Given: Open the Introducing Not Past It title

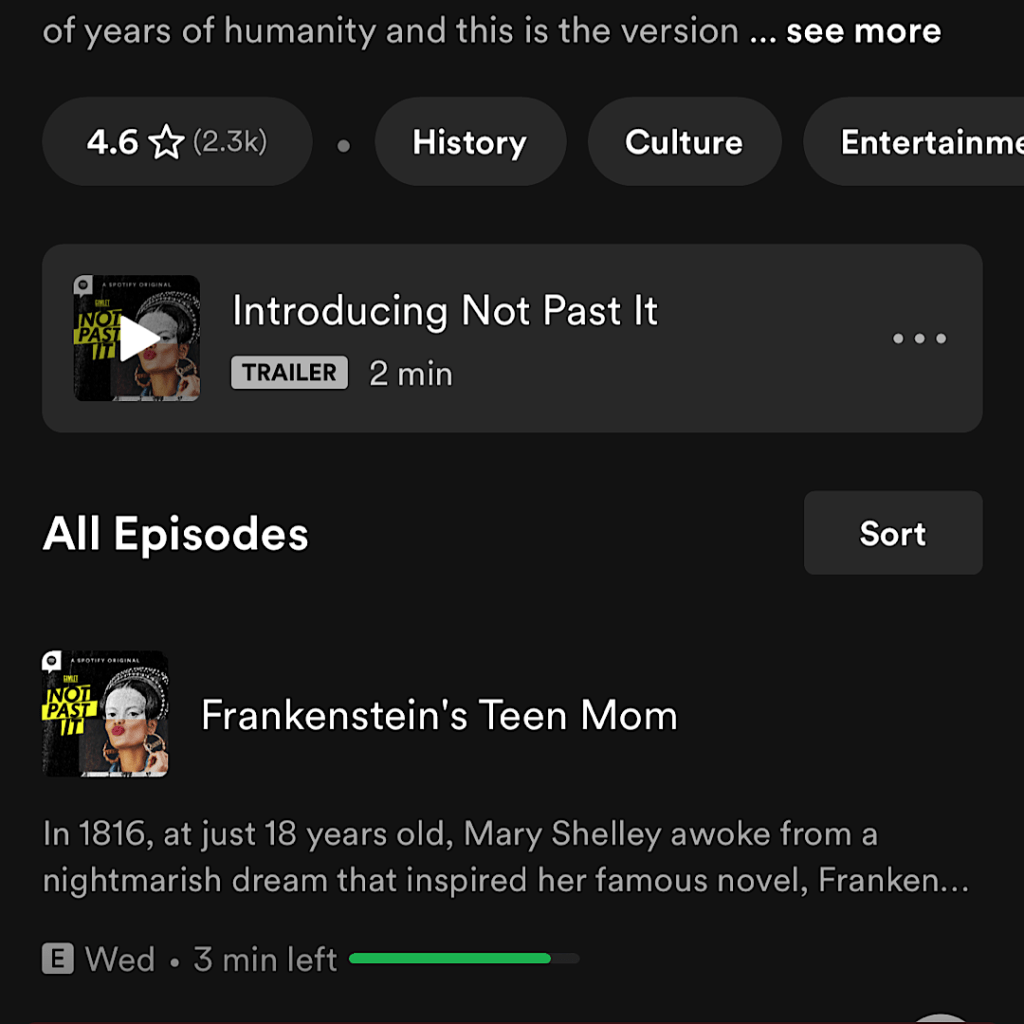Looking at the screenshot, I should coord(445,311).
